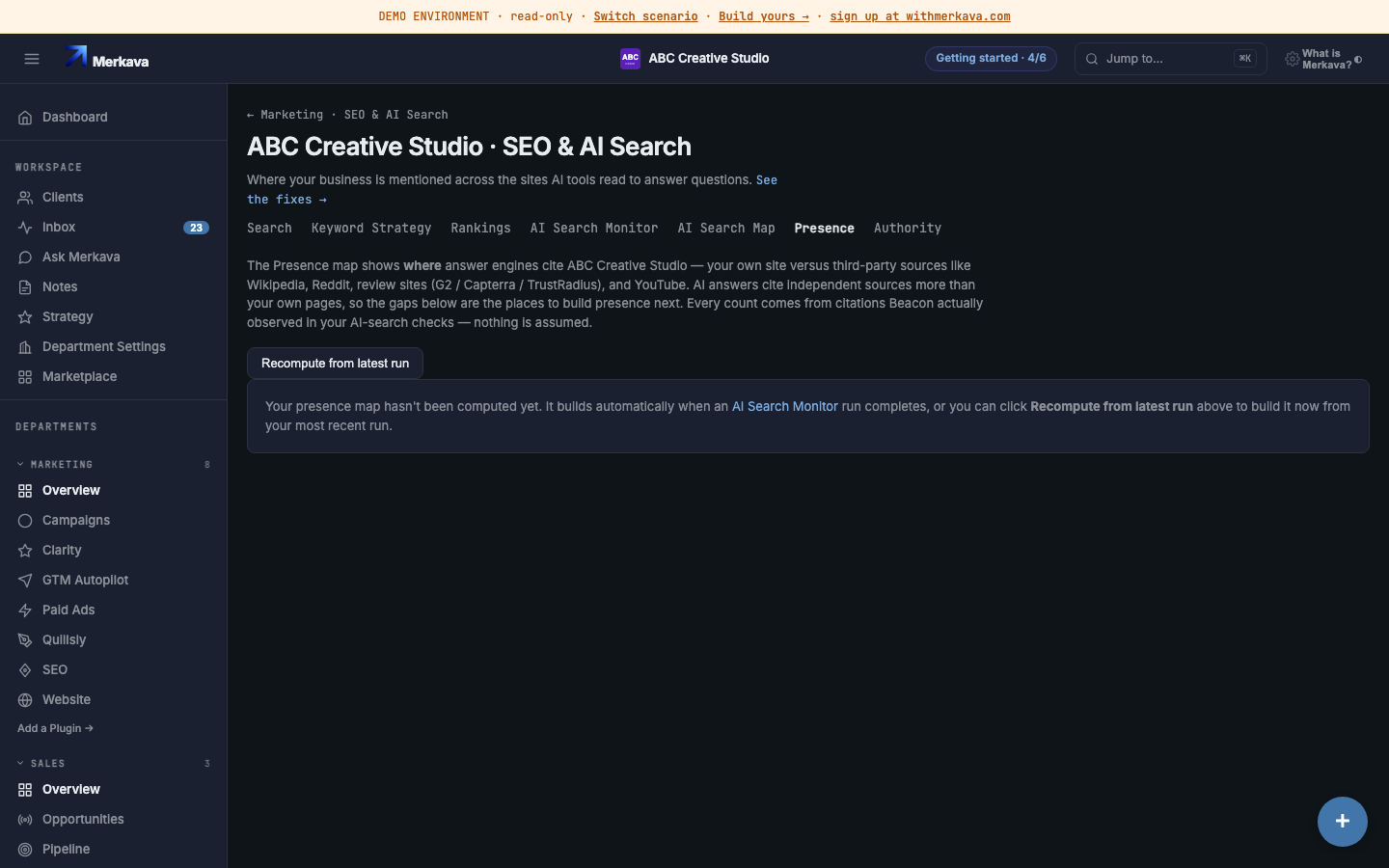
Task: Click the GTM Autopilot paper plane icon
Action: (25, 581)
